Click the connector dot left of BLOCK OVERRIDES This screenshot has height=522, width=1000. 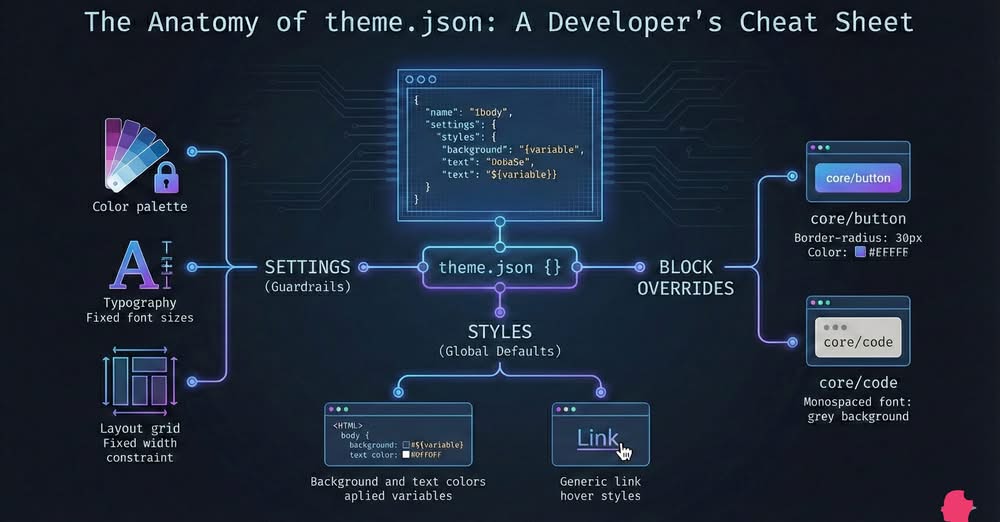(x=640, y=267)
